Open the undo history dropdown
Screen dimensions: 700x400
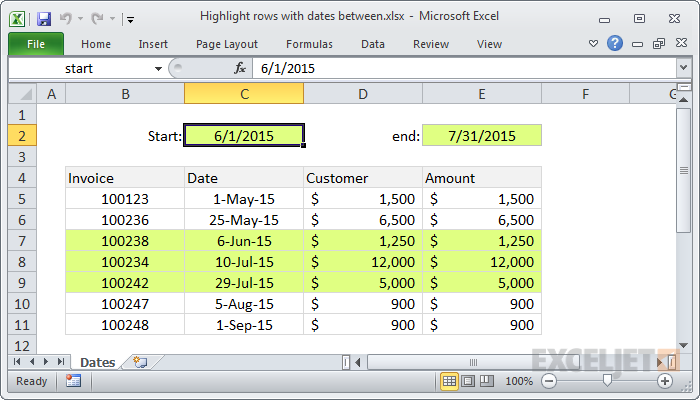(80, 19)
